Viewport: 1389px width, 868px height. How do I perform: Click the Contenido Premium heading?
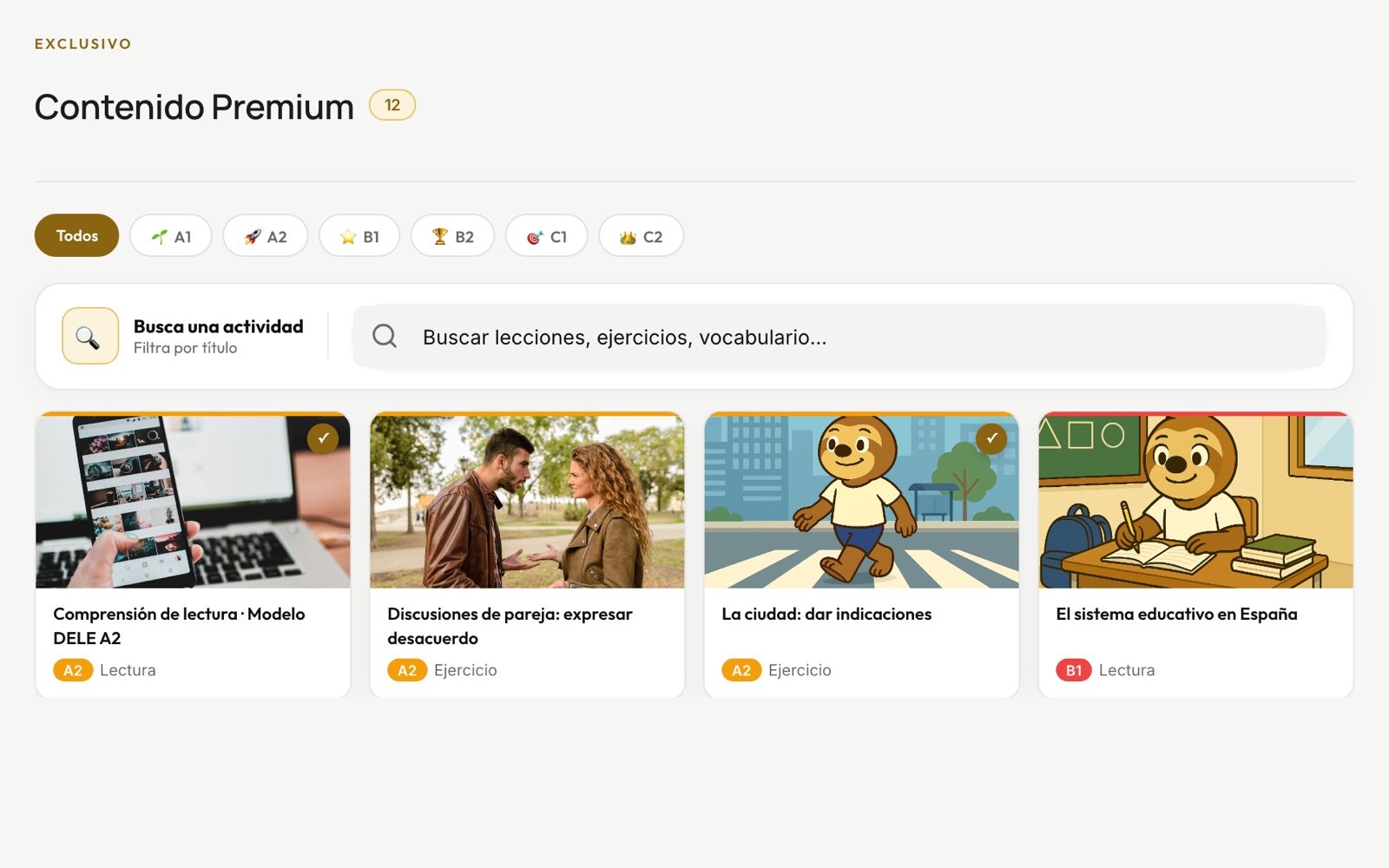pos(194,107)
